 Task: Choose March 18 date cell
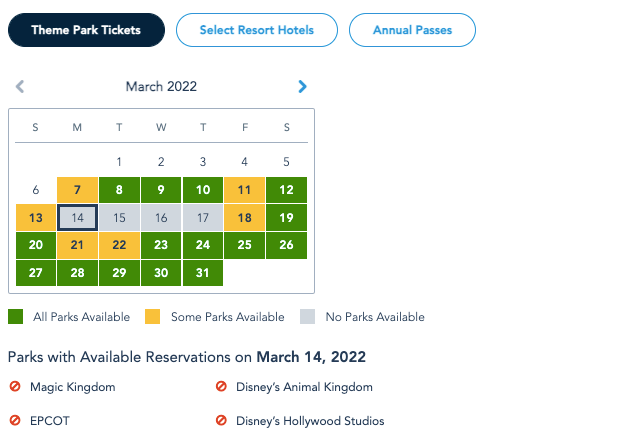coord(244,217)
